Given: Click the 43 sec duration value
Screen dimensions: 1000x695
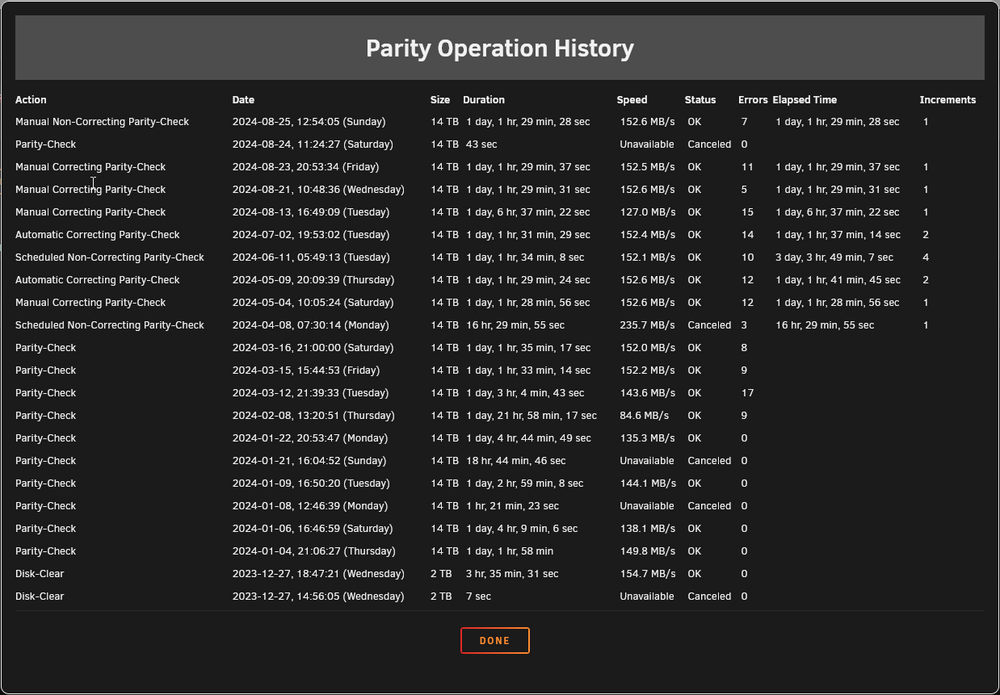Looking at the screenshot, I should pyautogui.click(x=482, y=144).
